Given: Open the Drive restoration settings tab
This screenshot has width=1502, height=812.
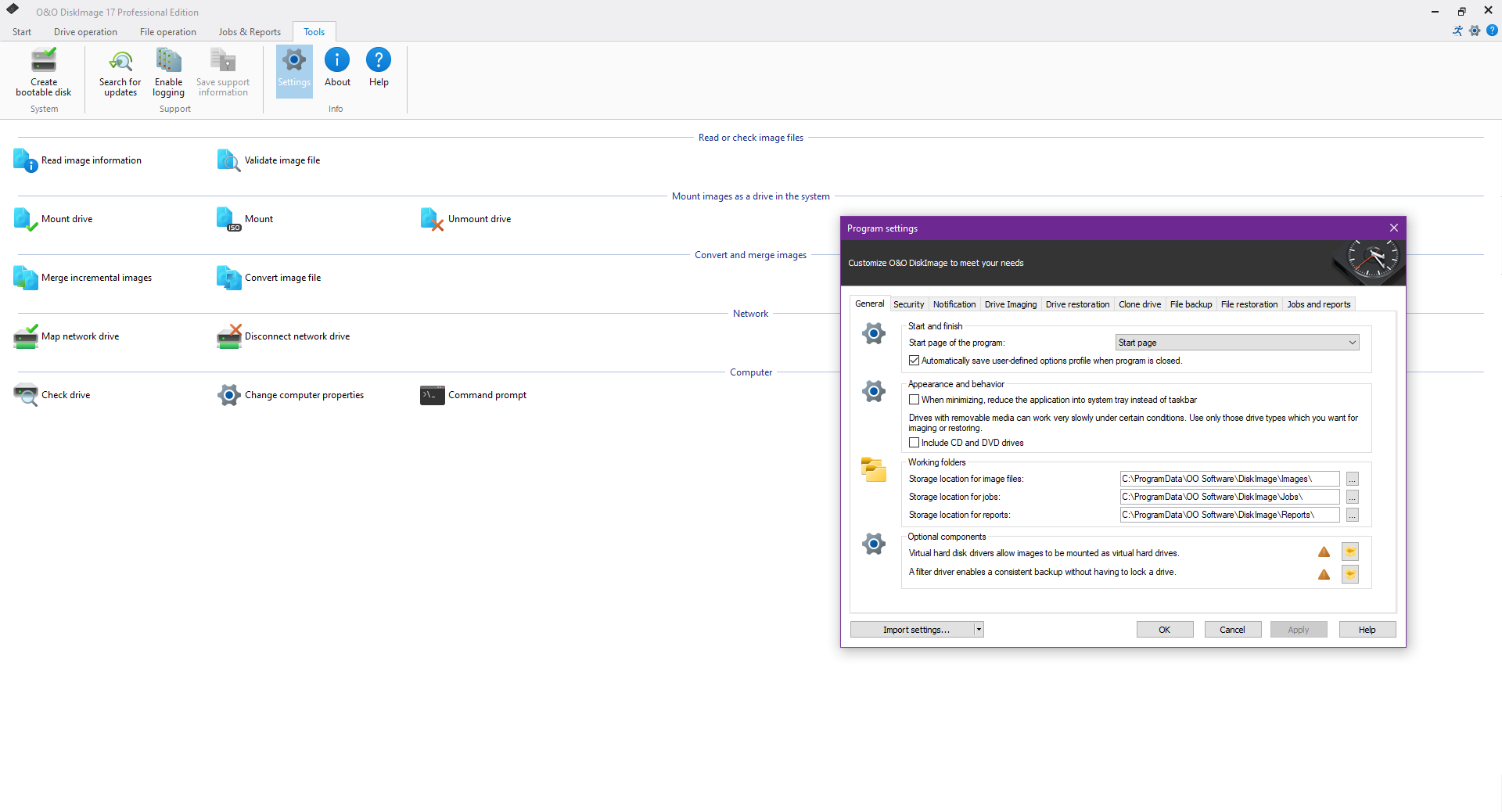Looking at the screenshot, I should point(1077,304).
